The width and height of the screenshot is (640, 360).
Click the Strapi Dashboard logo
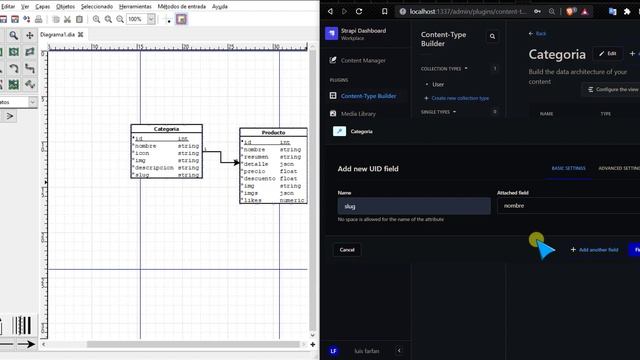(x=331, y=33)
